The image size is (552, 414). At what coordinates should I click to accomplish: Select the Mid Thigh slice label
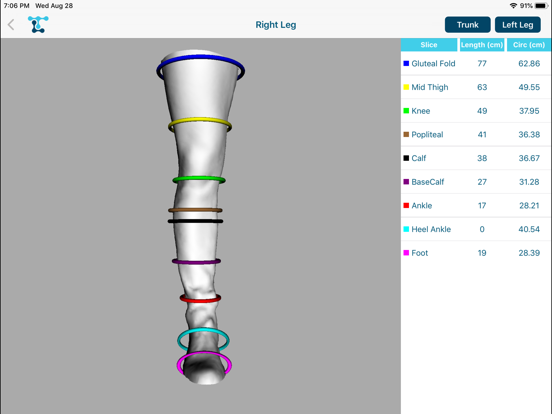tap(430, 87)
